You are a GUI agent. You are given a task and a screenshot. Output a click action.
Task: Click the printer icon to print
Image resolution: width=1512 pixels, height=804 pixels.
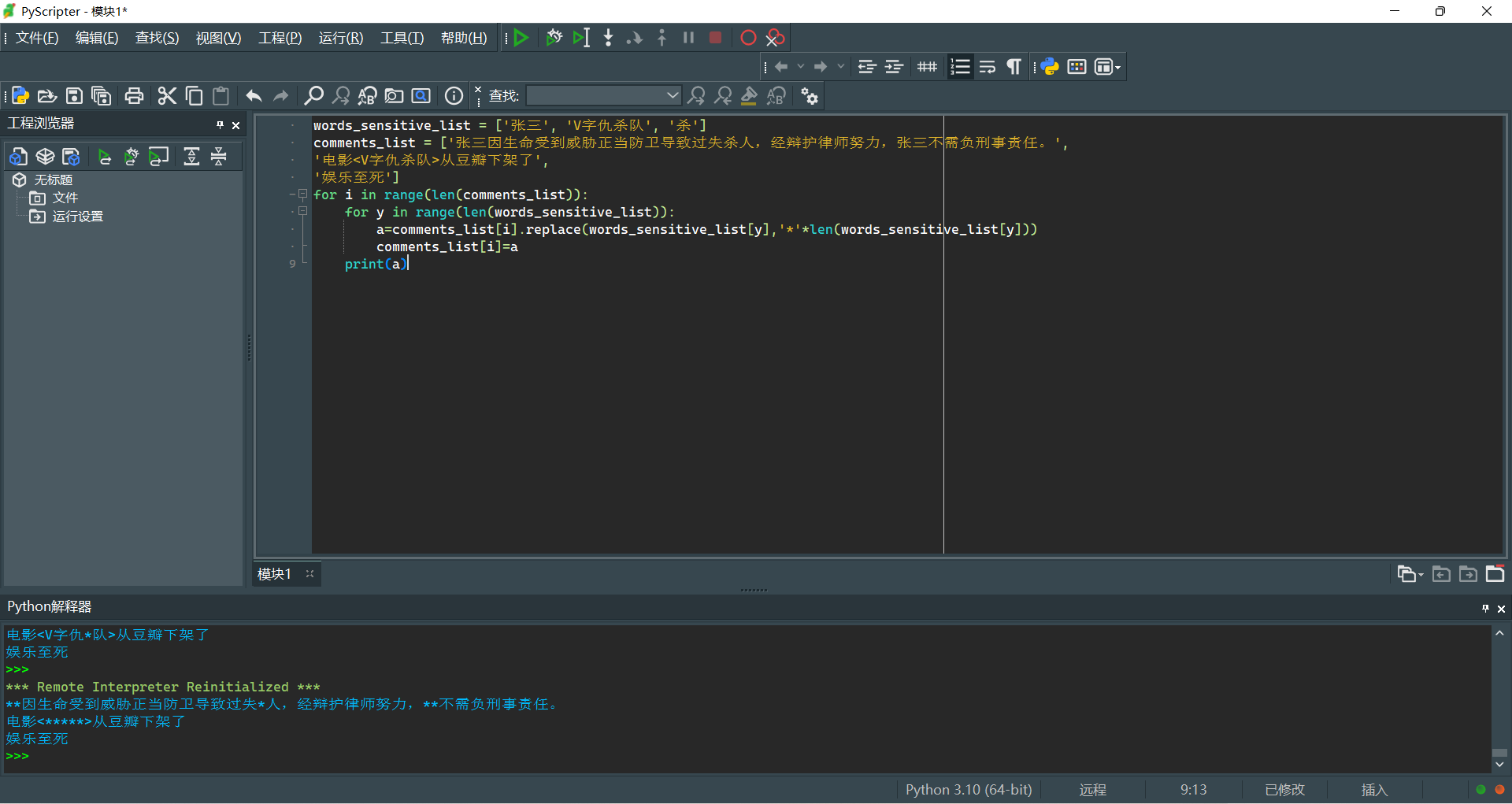(135, 96)
